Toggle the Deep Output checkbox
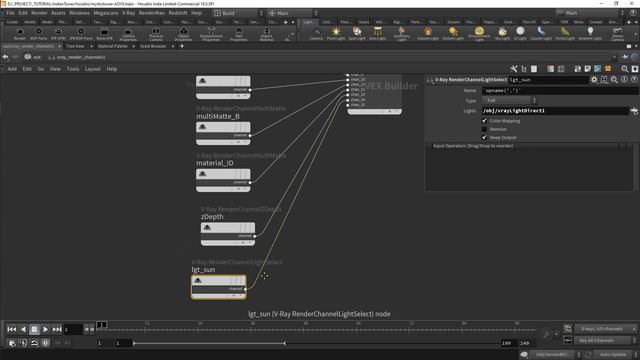 tap(484, 138)
